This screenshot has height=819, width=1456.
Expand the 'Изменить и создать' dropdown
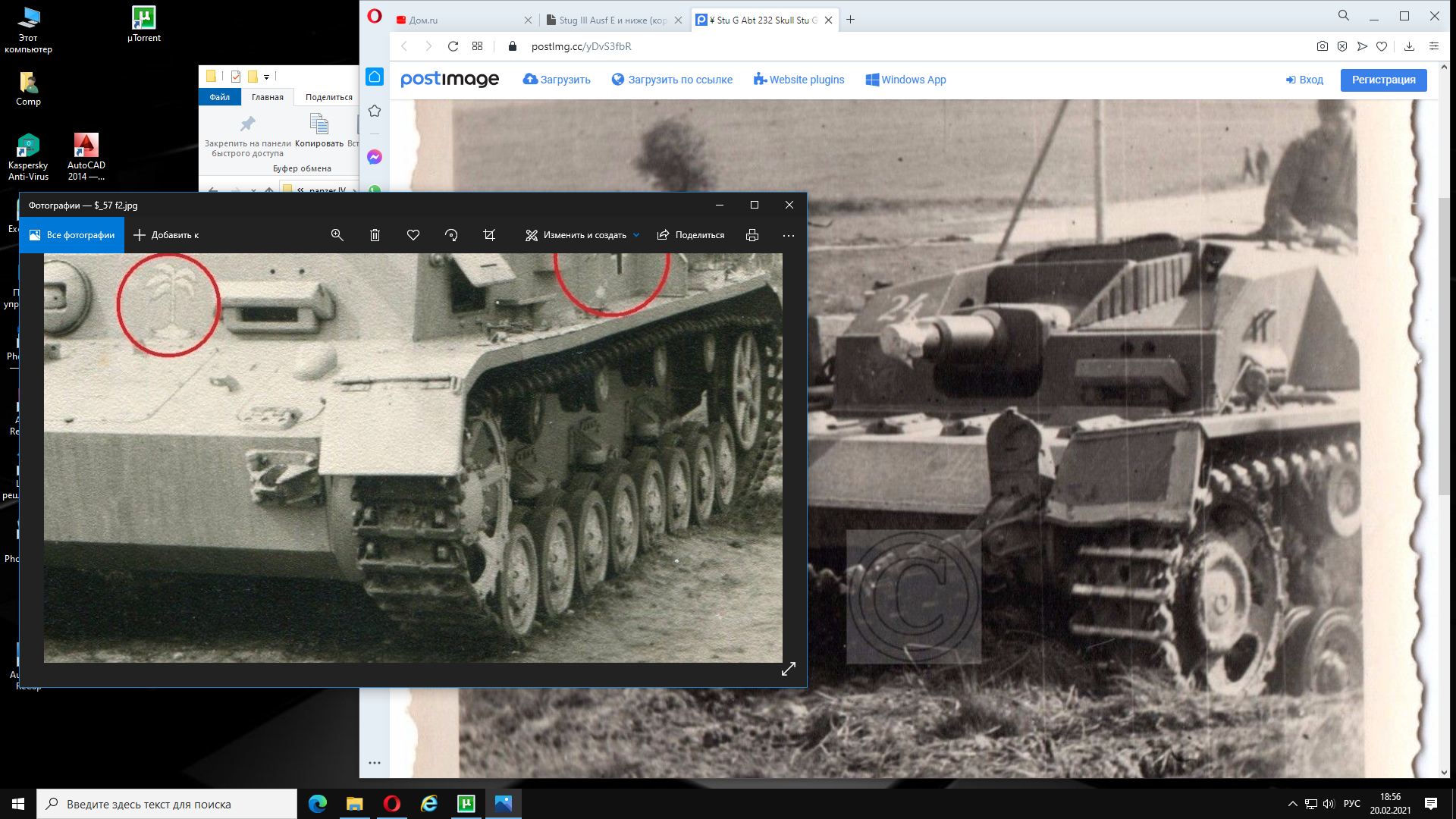[582, 235]
